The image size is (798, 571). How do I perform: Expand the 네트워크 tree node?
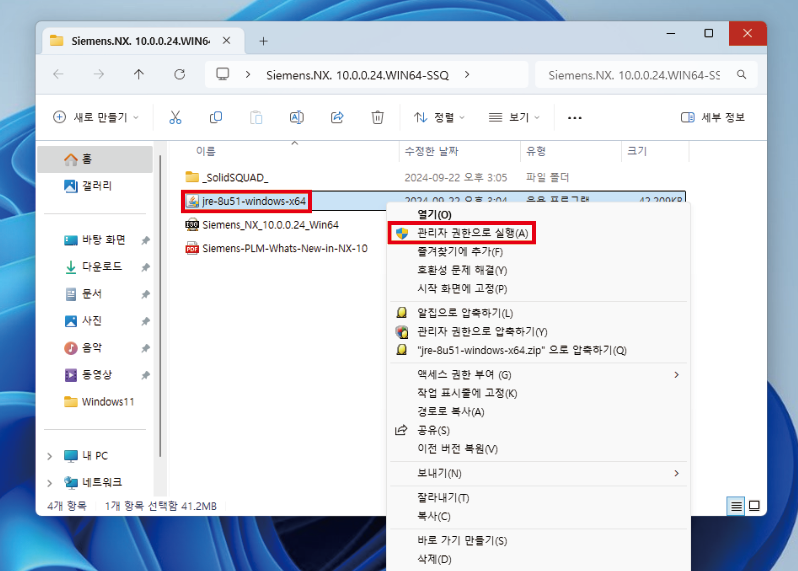click(49, 482)
